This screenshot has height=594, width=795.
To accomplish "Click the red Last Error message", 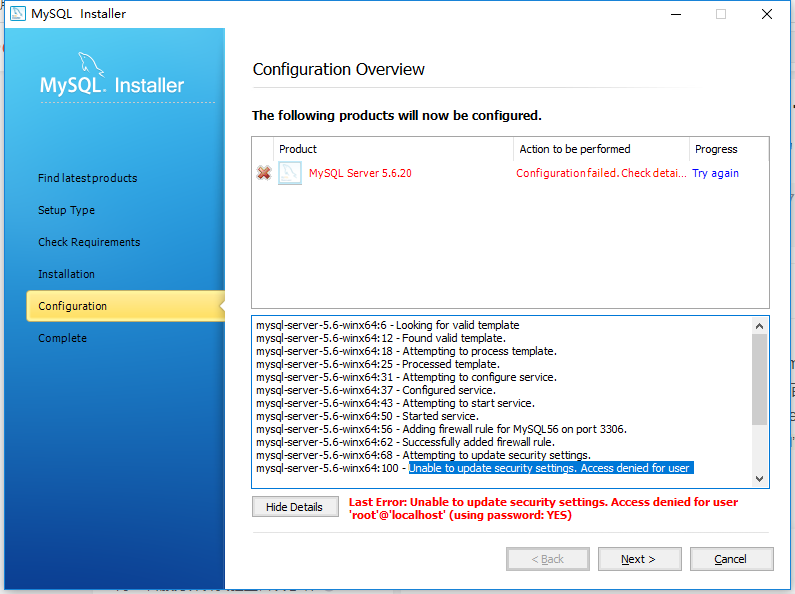I will point(543,509).
